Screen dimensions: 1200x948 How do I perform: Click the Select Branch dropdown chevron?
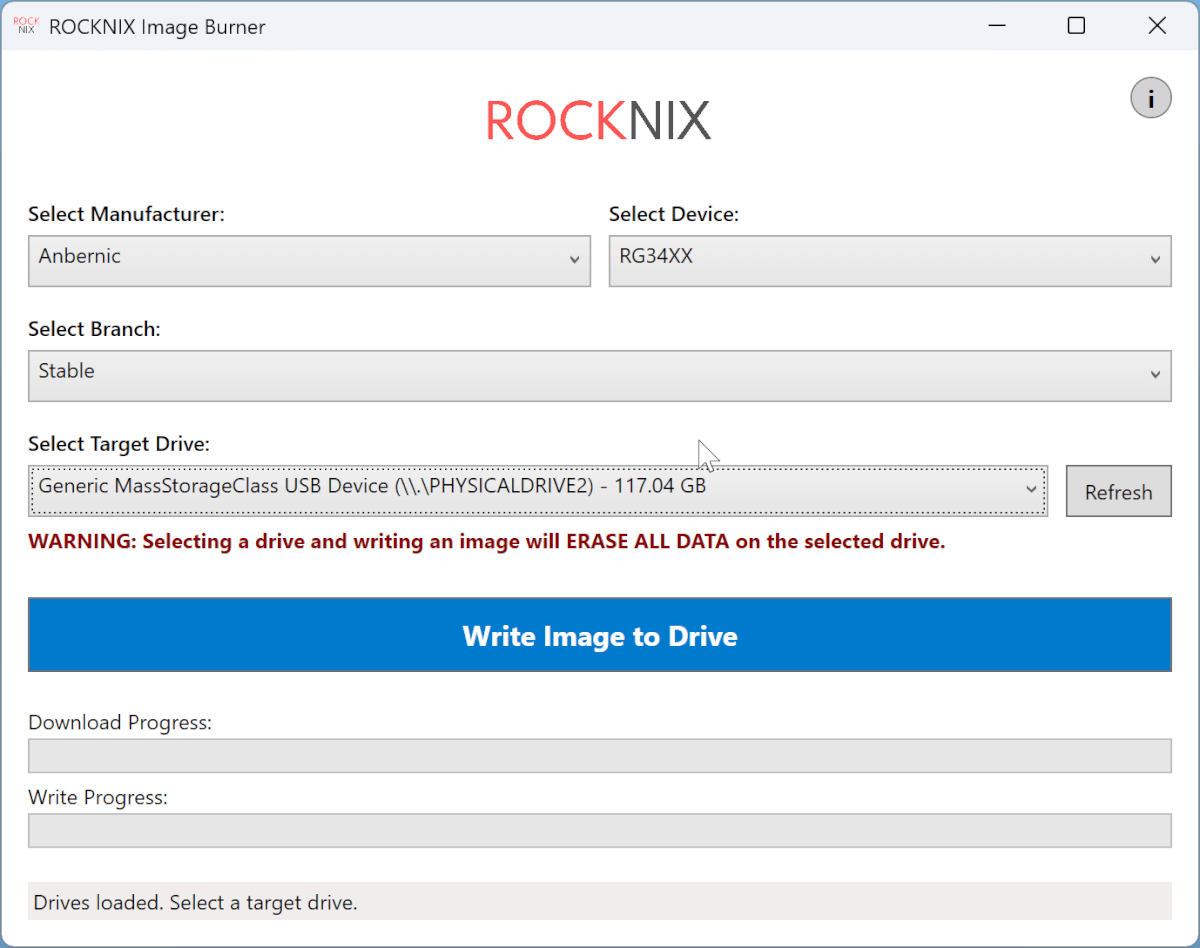tap(1158, 376)
